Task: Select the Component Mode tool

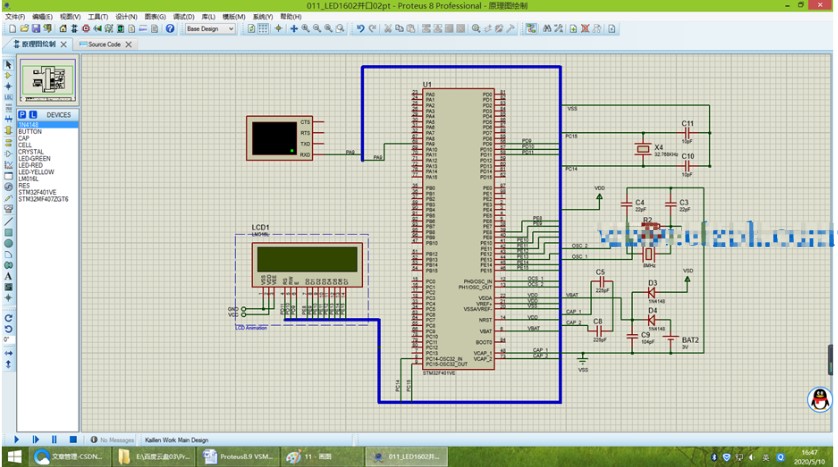Action: (x=8, y=75)
